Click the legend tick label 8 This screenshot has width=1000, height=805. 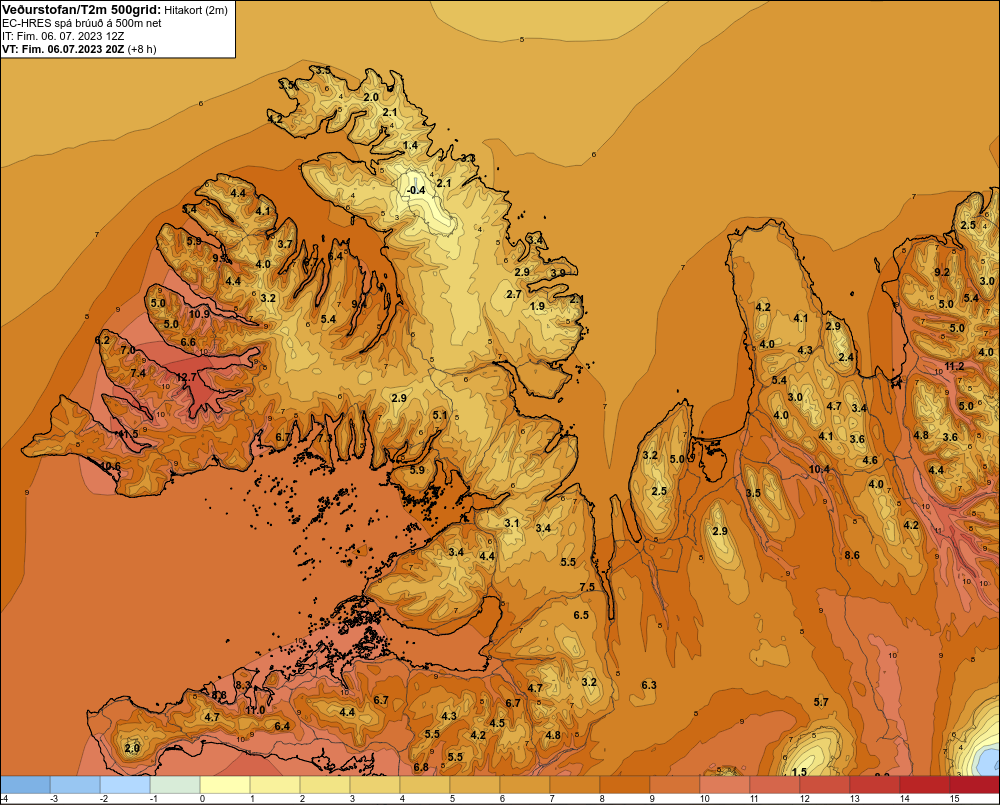(x=604, y=799)
